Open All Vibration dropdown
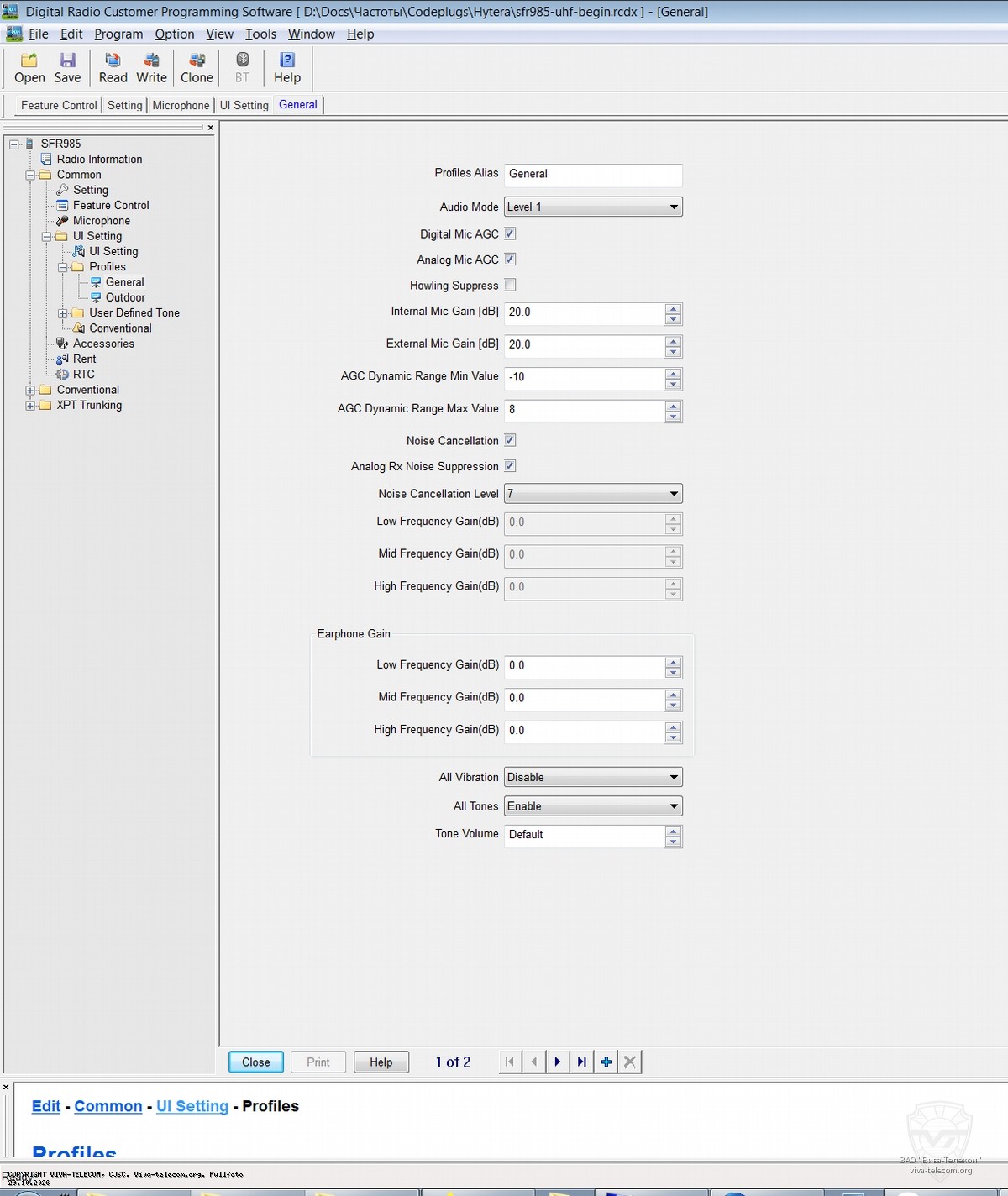Viewport: 1008px width, 1196px height. (593, 777)
